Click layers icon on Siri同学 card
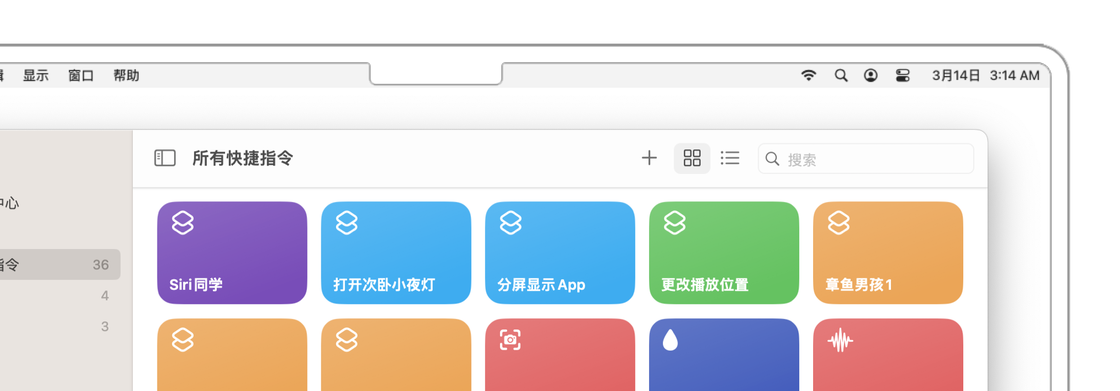 (183, 223)
